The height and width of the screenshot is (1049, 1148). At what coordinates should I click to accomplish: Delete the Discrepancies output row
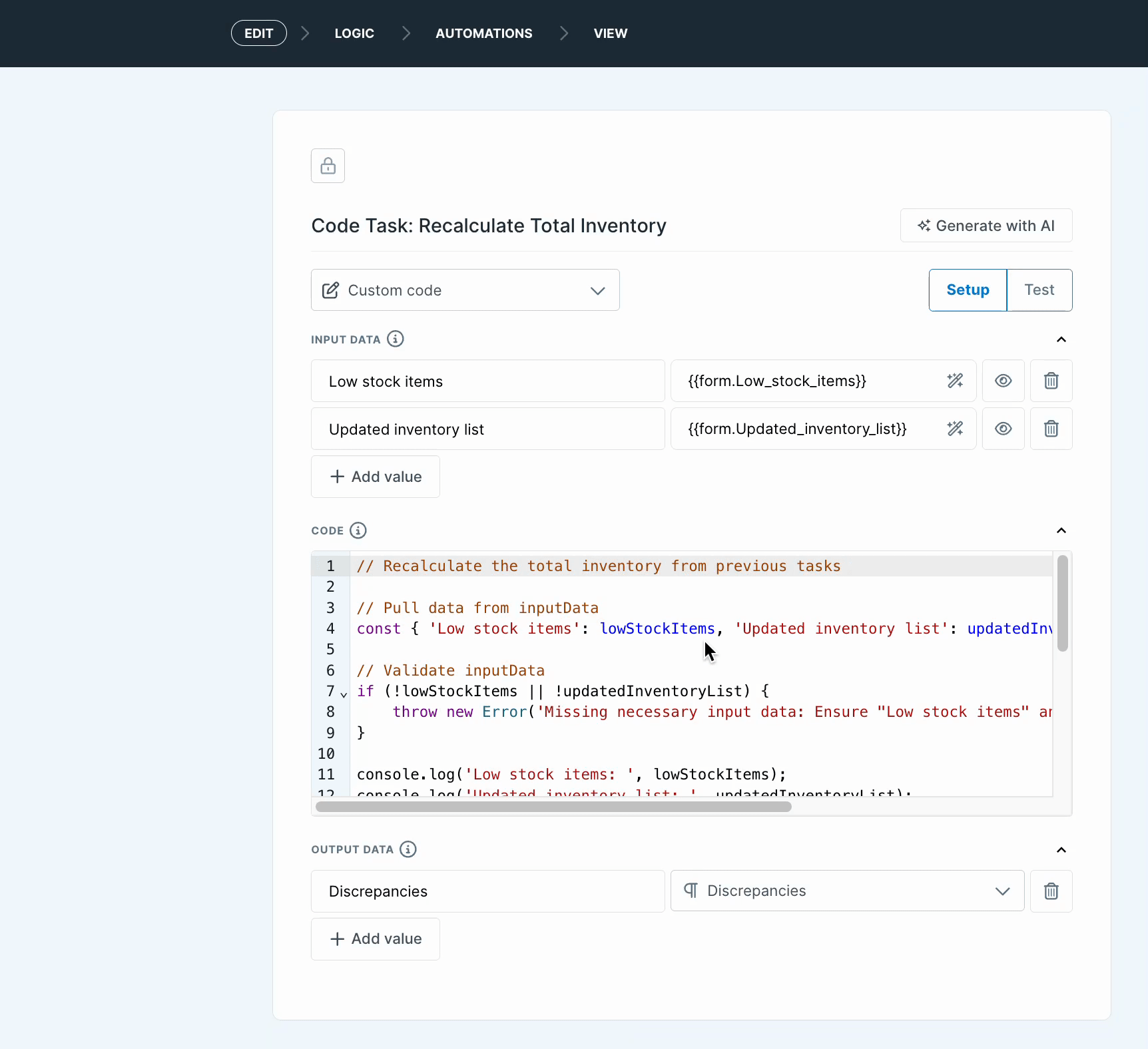pyautogui.click(x=1051, y=891)
